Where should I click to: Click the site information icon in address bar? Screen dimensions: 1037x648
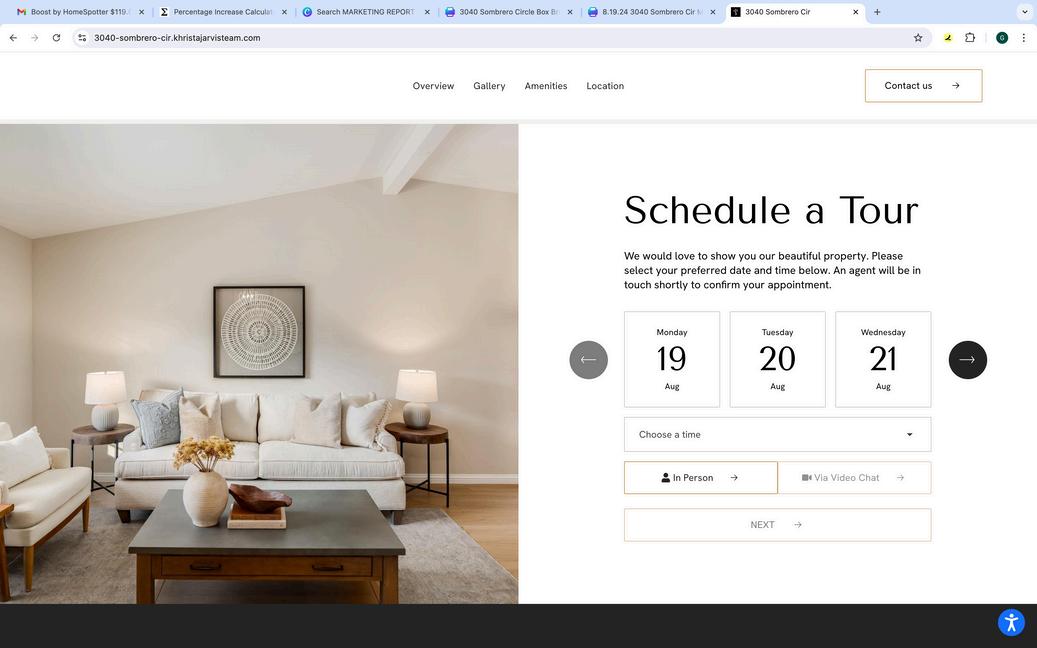tap(82, 38)
